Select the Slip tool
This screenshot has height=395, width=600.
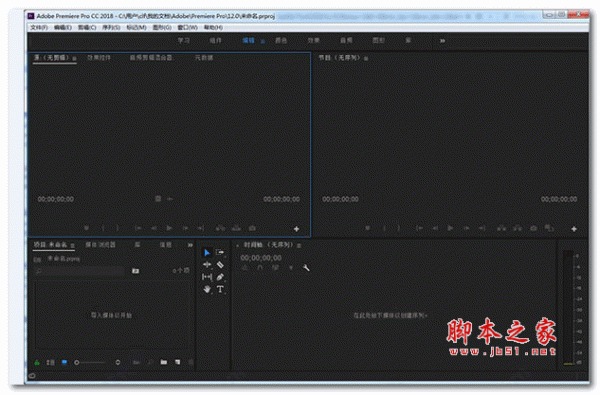point(207,277)
